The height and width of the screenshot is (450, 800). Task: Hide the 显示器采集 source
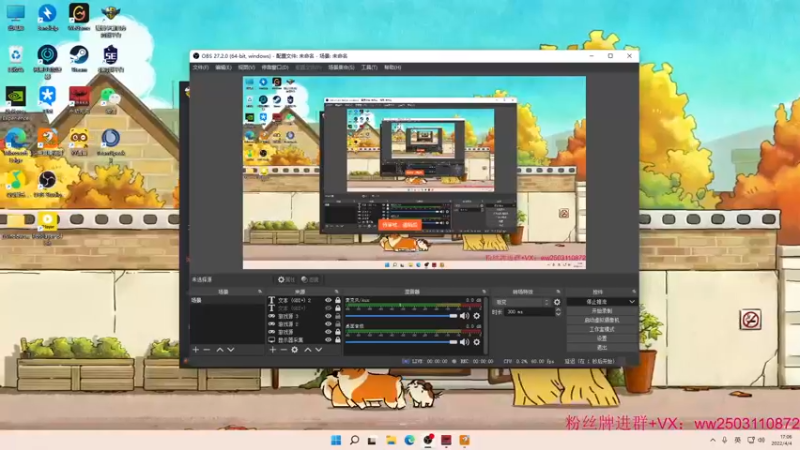pyautogui.click(x=328, y=340)
